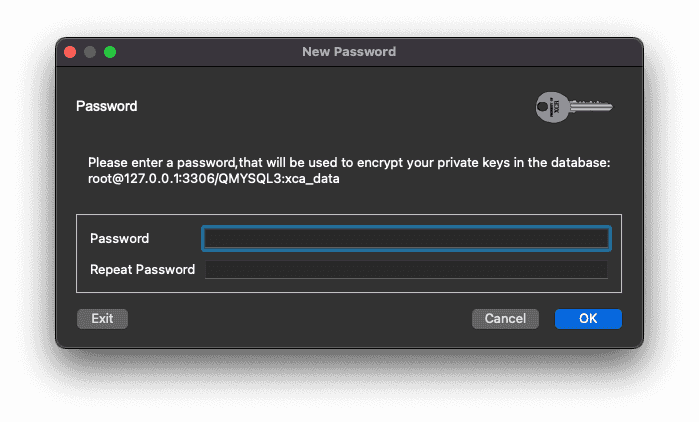Viewport: 699px width, 422px height.
Task: Dismiss the dialog using Cancel
Action: 505,319
